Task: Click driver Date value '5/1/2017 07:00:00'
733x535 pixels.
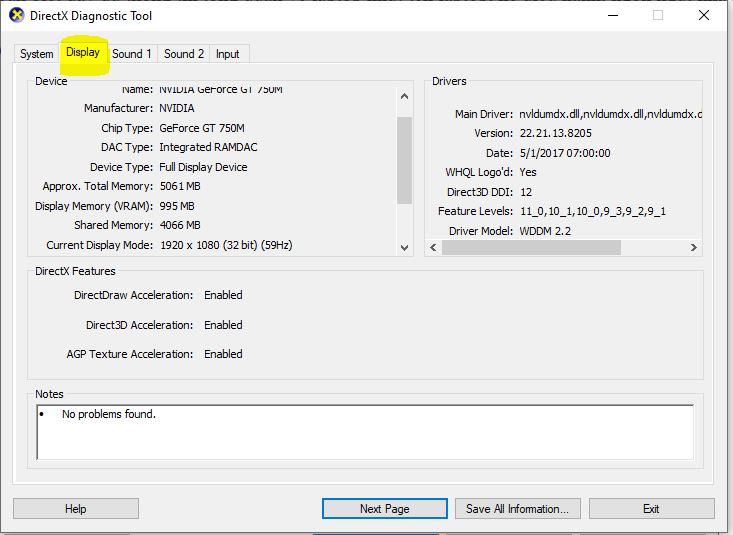Action: (565, 153)
